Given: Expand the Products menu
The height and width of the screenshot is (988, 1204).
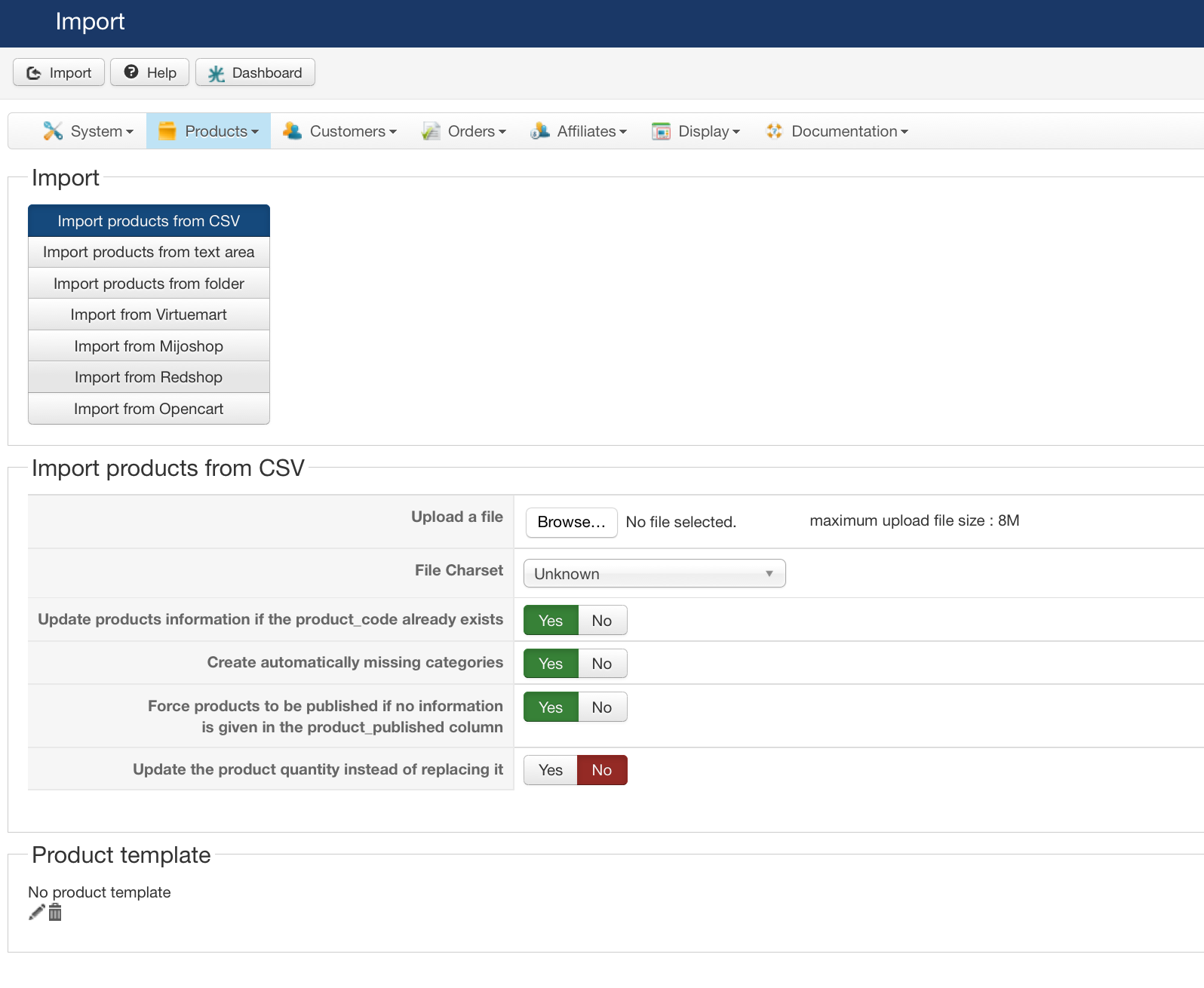Looking at the screenshot, I should coord(208,131).
